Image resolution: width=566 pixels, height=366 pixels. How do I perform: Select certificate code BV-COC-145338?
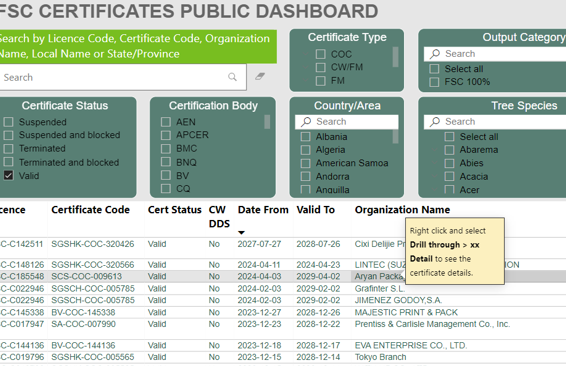click(83, 312)
